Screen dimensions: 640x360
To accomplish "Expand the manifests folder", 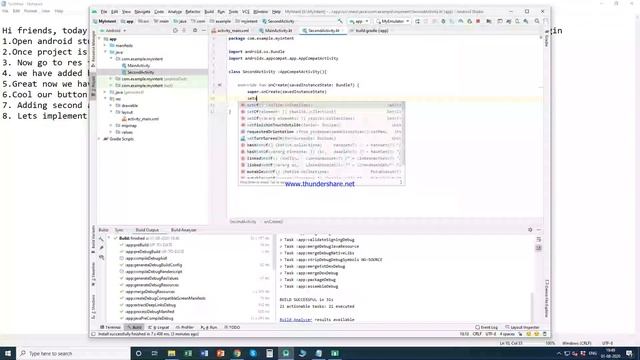I will 105,46.
